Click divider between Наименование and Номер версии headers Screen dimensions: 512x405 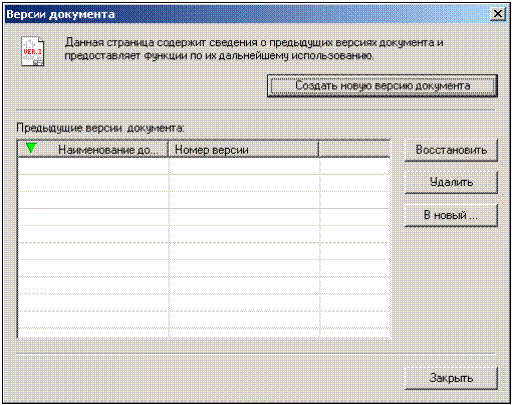pyautogui.click(x=168, y=149)
